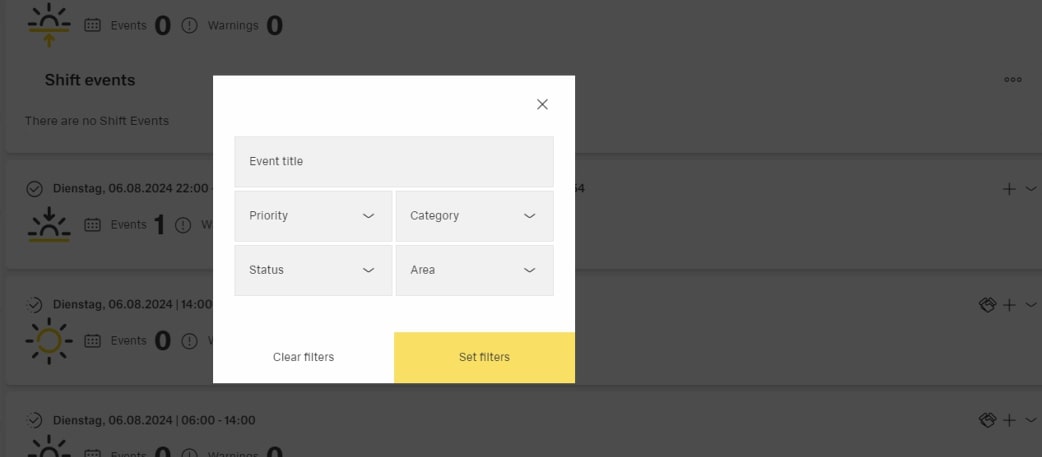The height and width of the screenshot is (457, 1042).
Task: Expand the Area dropdown
Action: point(474,270)
